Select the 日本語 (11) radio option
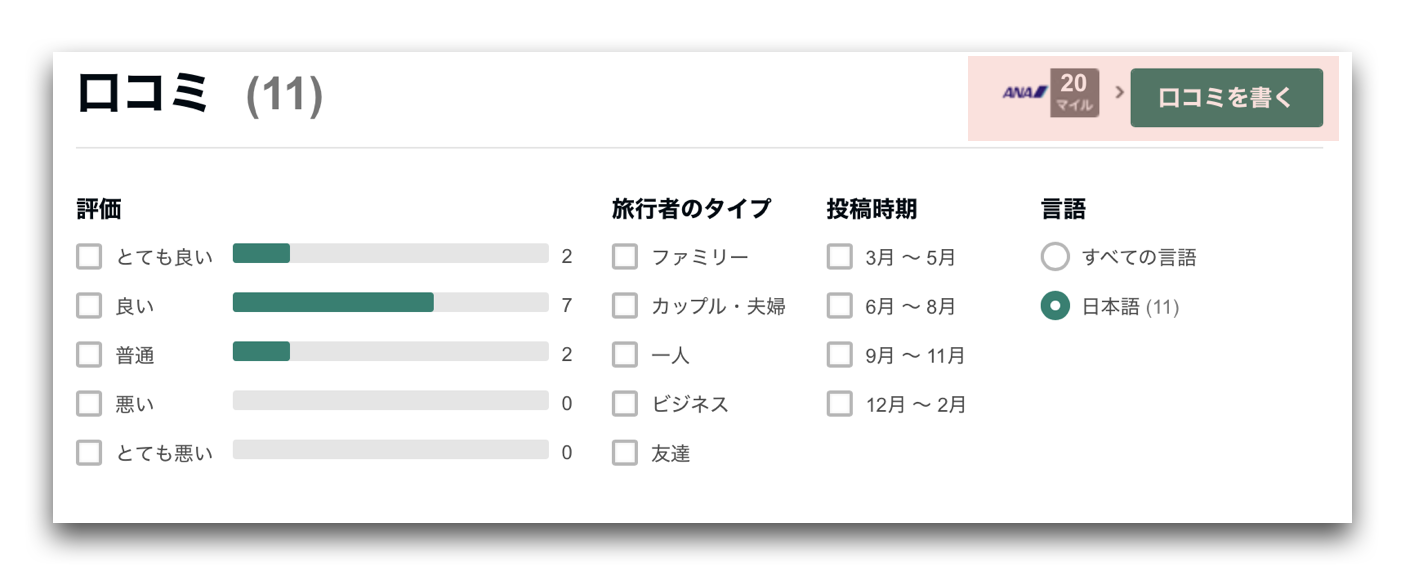 click(1055, 306)
